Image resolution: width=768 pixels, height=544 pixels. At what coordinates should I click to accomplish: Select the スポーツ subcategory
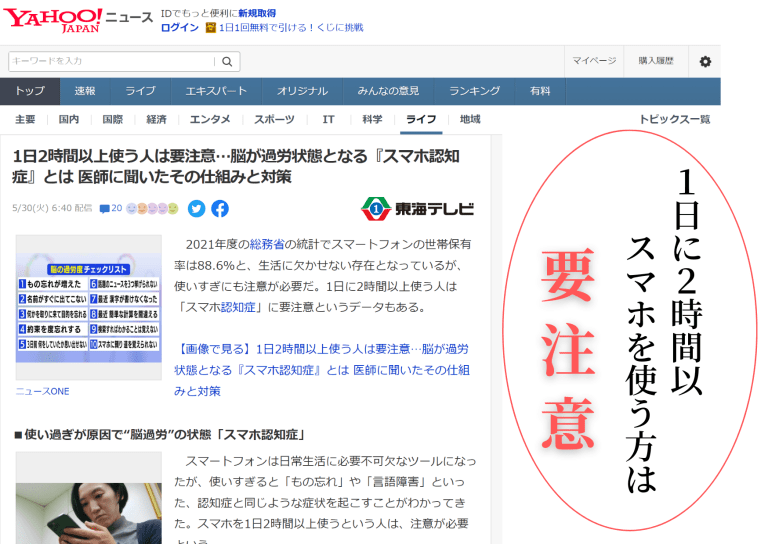(x=274, y=120)
